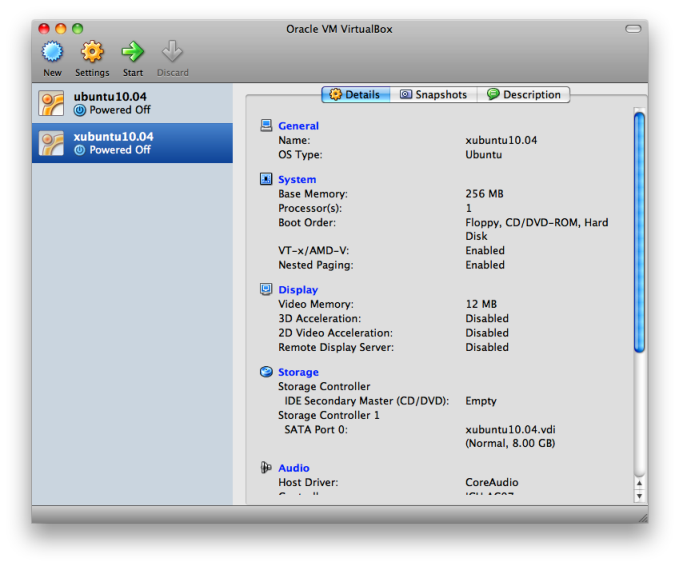Switch to the Details tab
679x566 pixels.
tap(356, 94)
